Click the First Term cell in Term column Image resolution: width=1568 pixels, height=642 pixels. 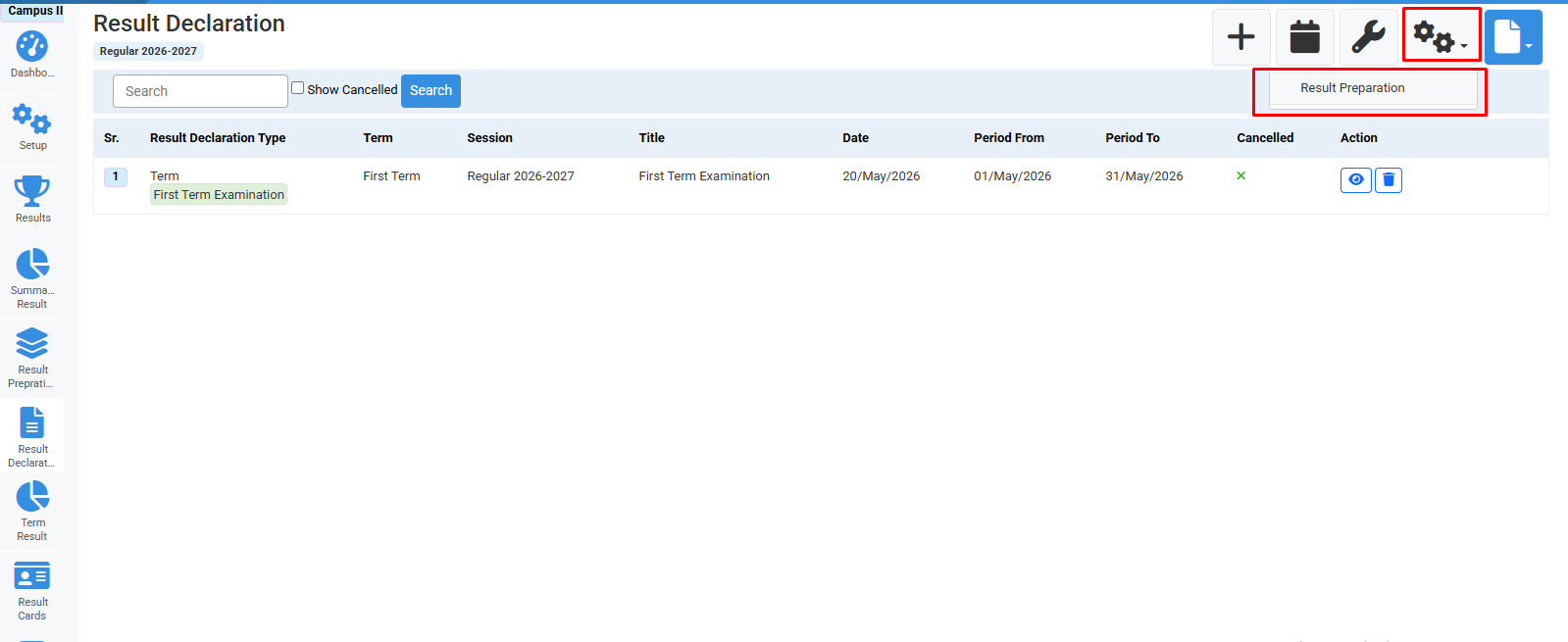[391, 176]
